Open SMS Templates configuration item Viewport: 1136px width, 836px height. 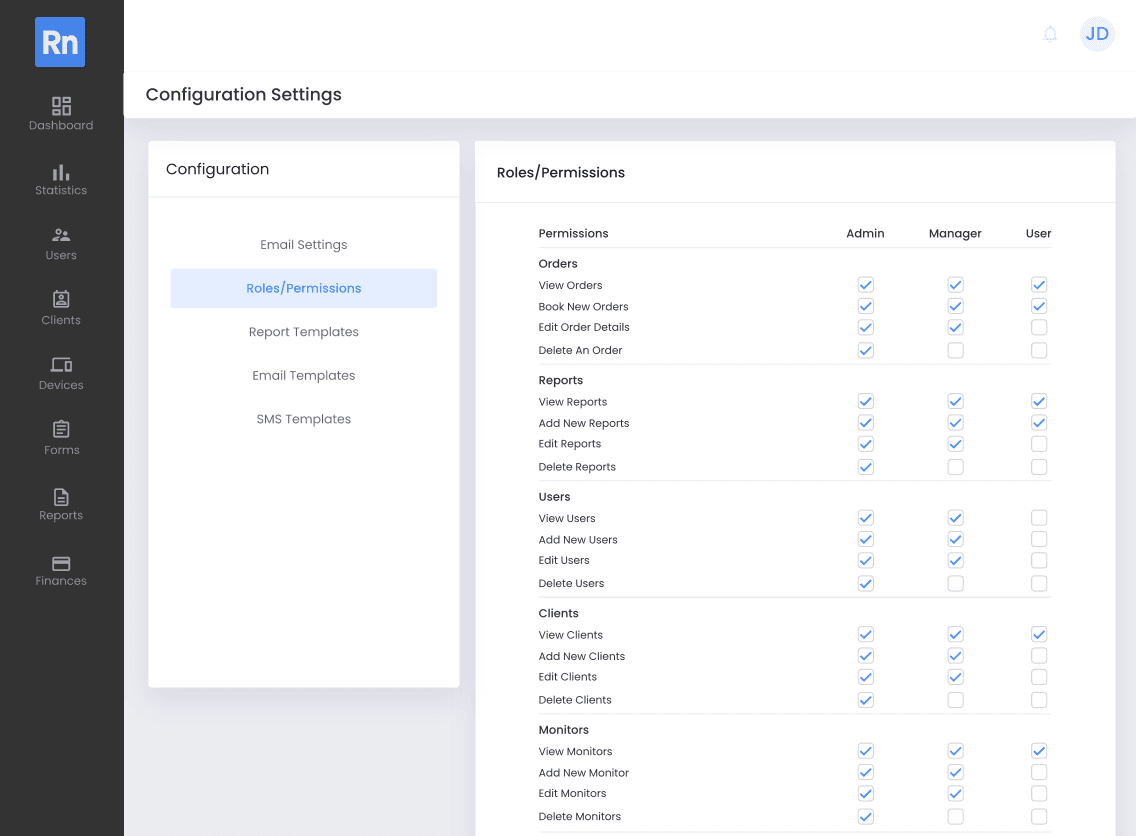point(304,420)
